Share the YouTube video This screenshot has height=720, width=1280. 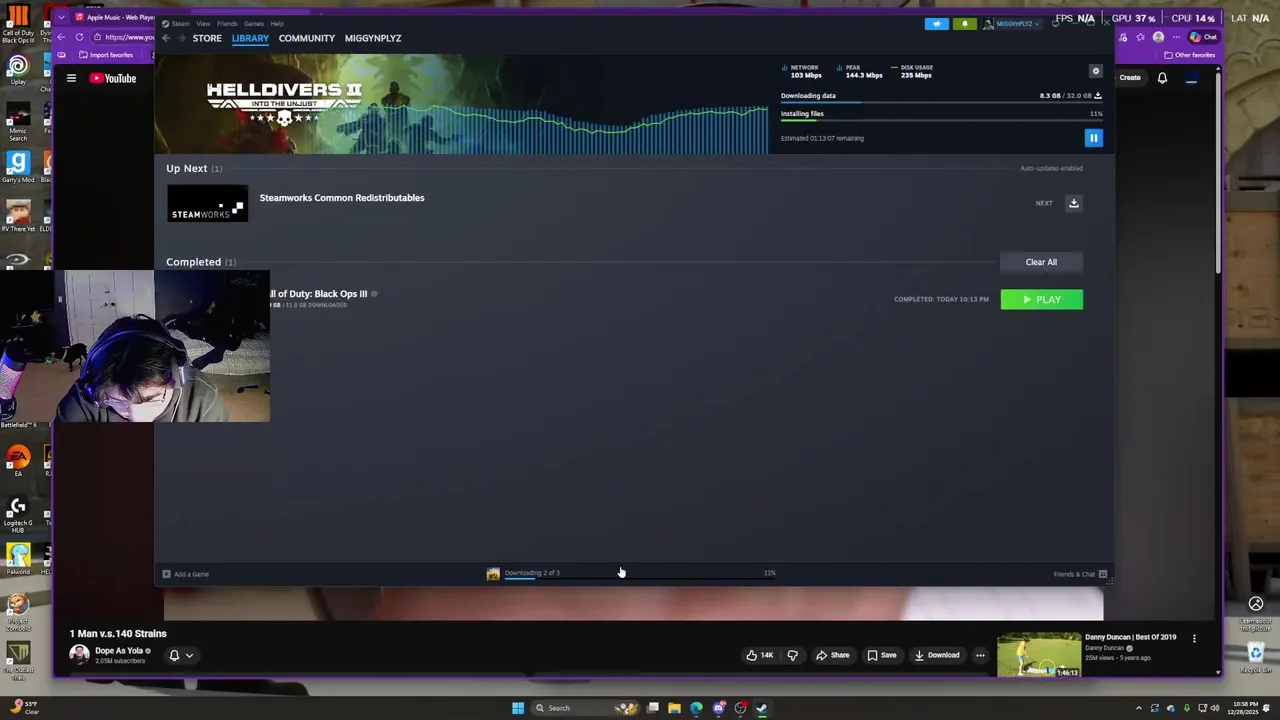[832, 655]
